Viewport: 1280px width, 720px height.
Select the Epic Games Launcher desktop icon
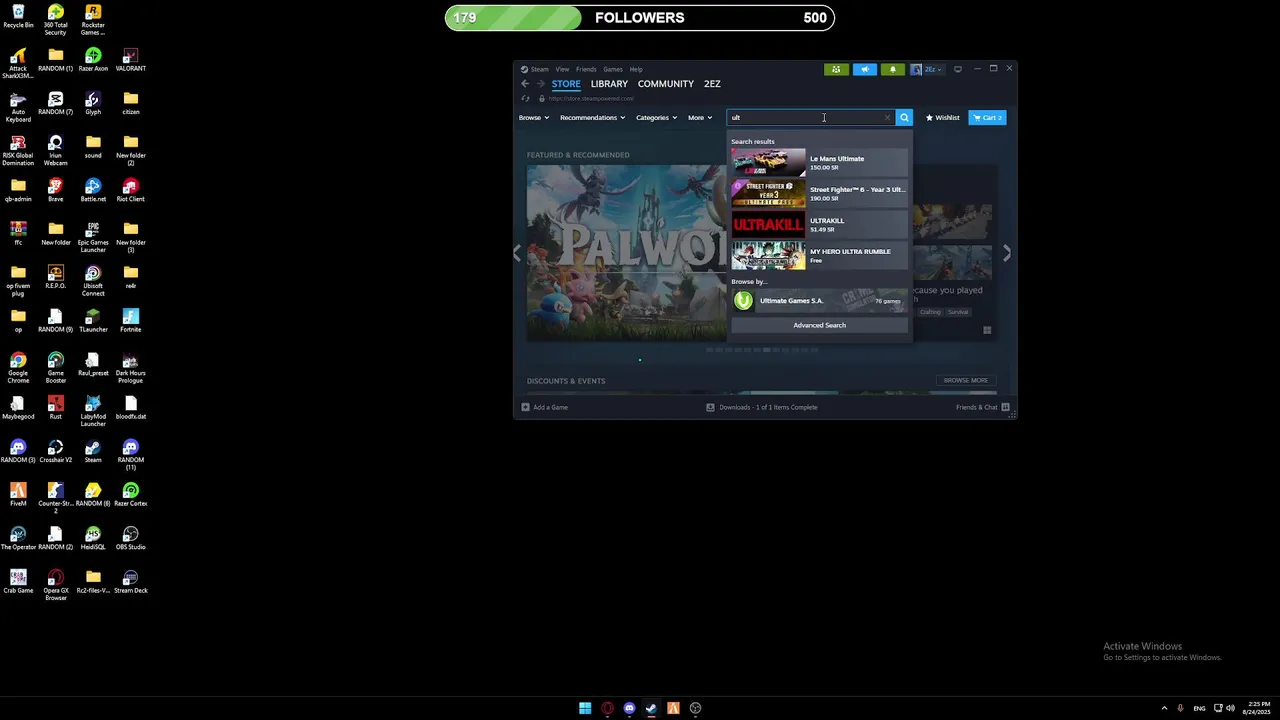click(93, 237)
